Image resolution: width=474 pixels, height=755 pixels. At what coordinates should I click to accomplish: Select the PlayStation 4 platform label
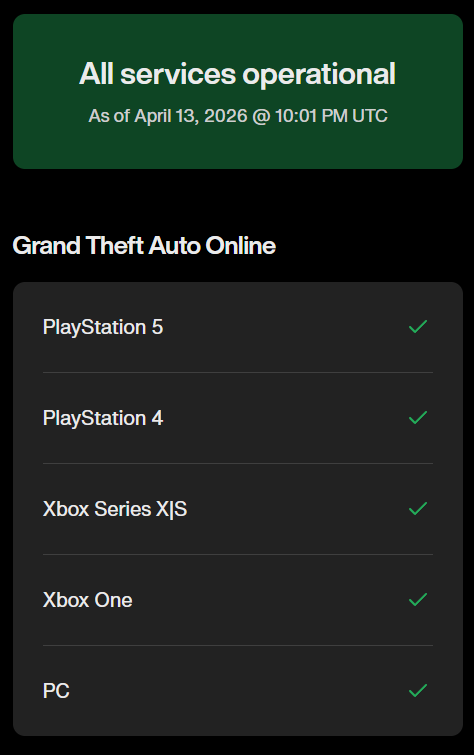[x=103, y=418]
